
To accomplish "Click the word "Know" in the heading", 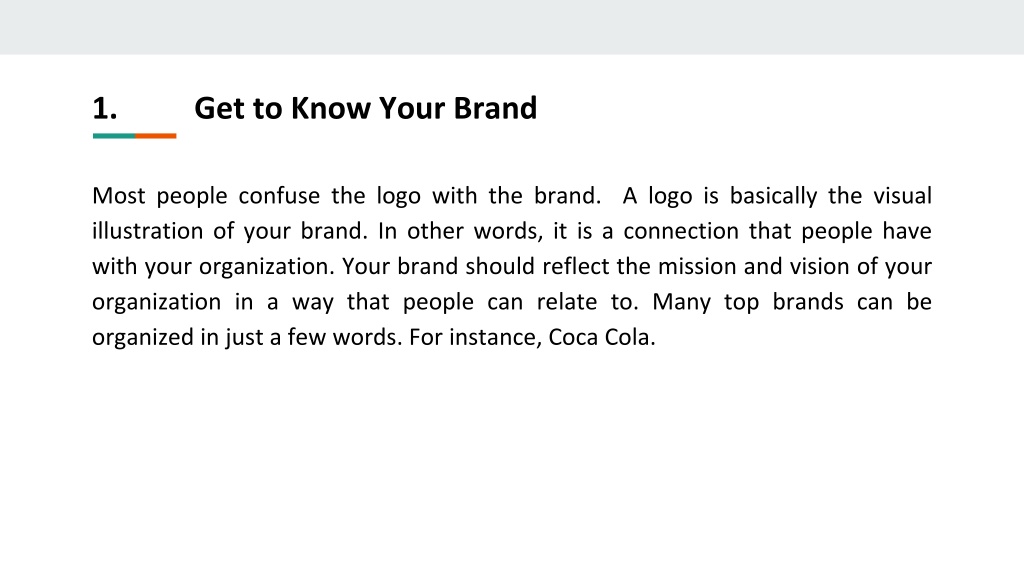I will [x=330, y=108].
